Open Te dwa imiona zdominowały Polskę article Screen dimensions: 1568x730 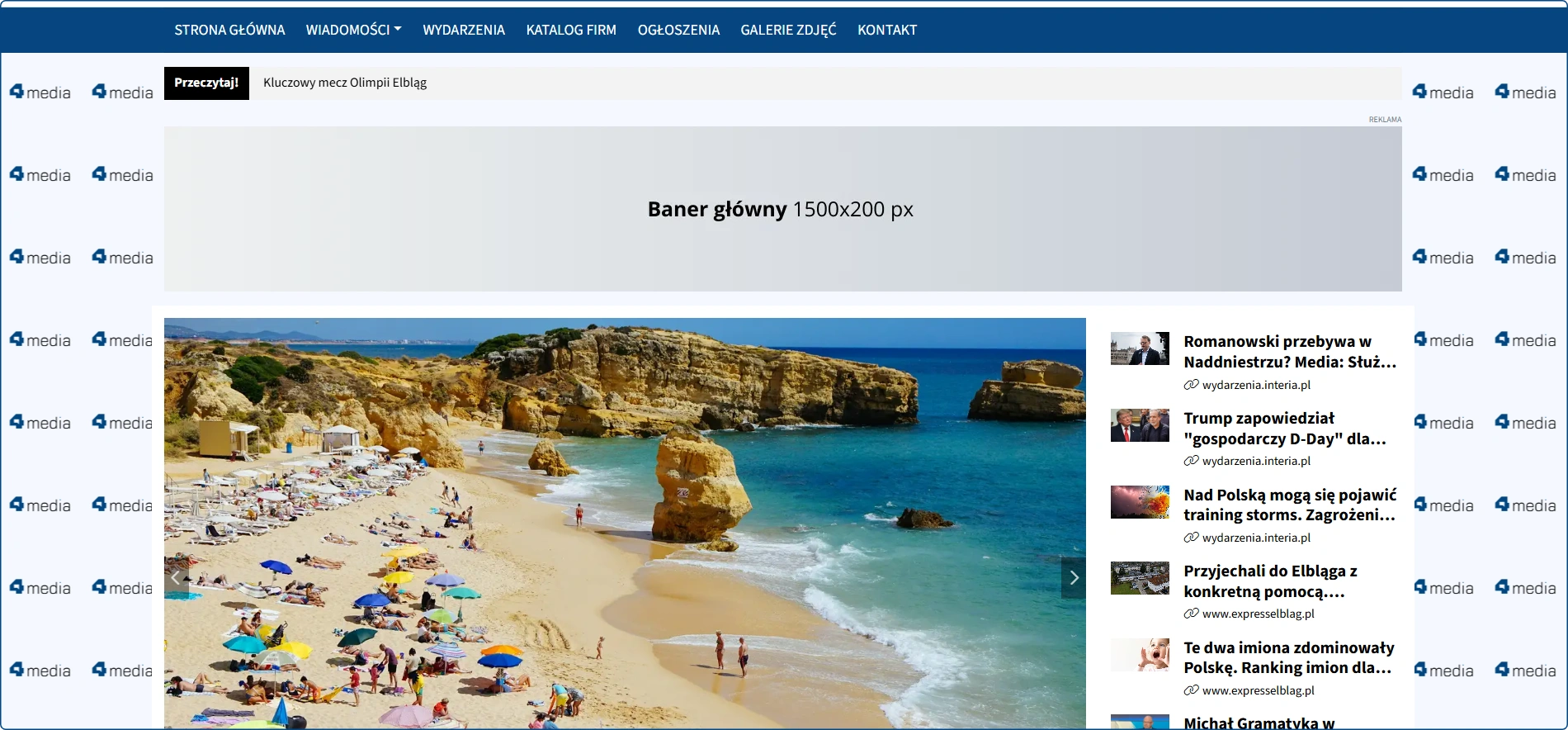tap(1289, 657)
